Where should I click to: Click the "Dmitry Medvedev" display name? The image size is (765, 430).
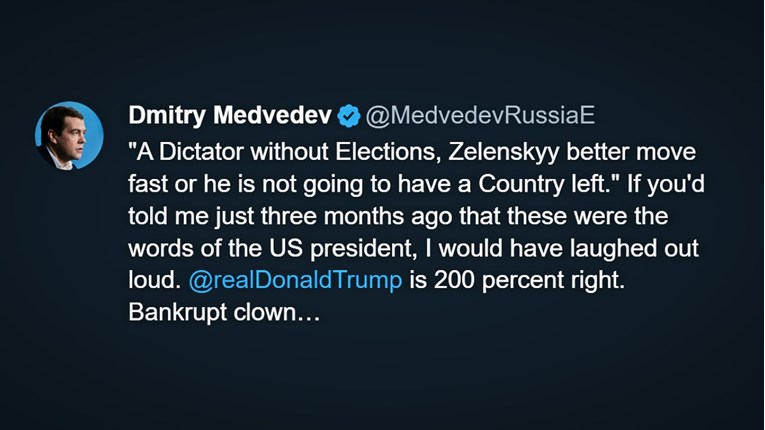pyautogui.click(x=230, y=116)
